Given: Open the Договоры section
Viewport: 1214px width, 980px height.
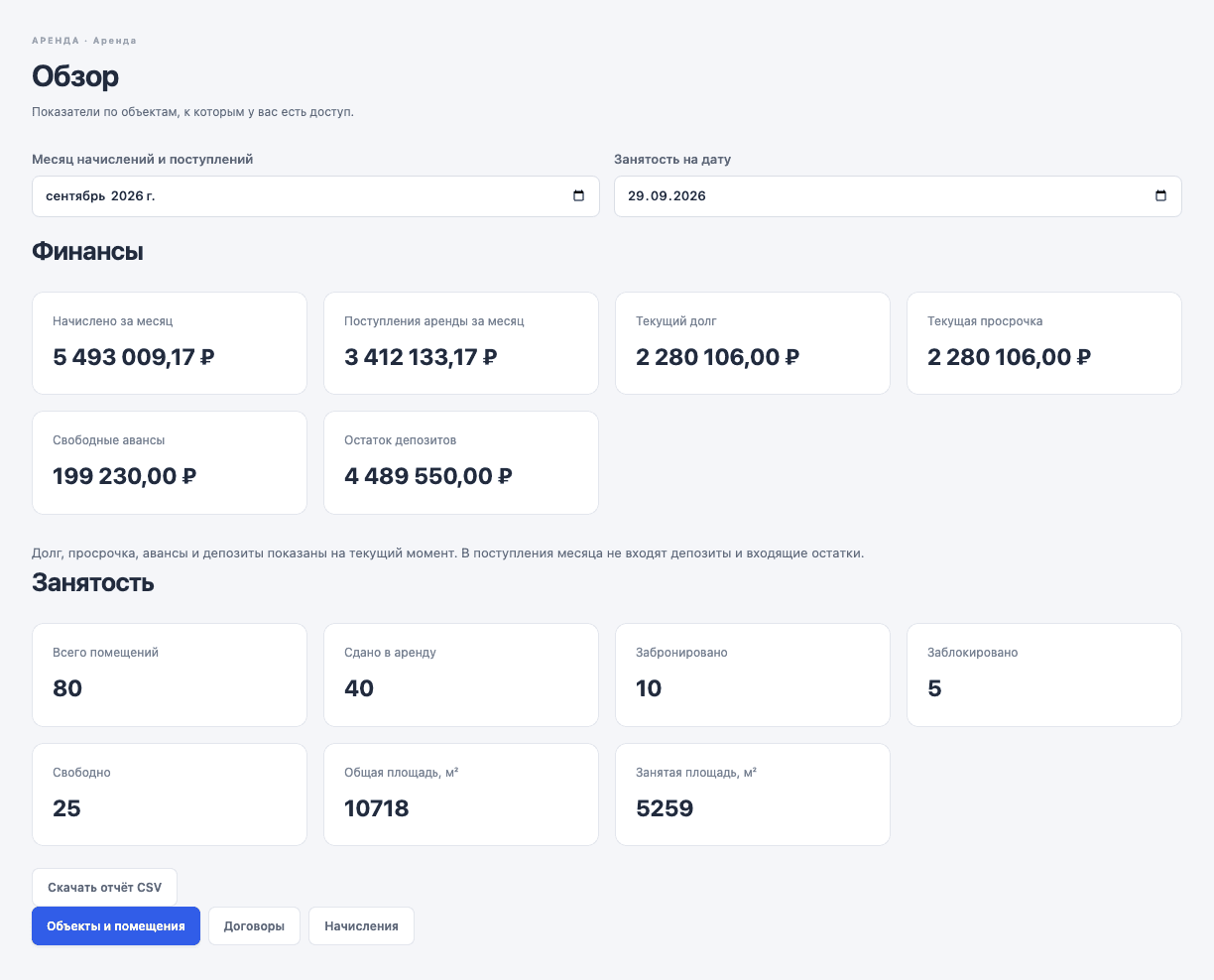Looking at the screenshot, I should coord(254,926).
